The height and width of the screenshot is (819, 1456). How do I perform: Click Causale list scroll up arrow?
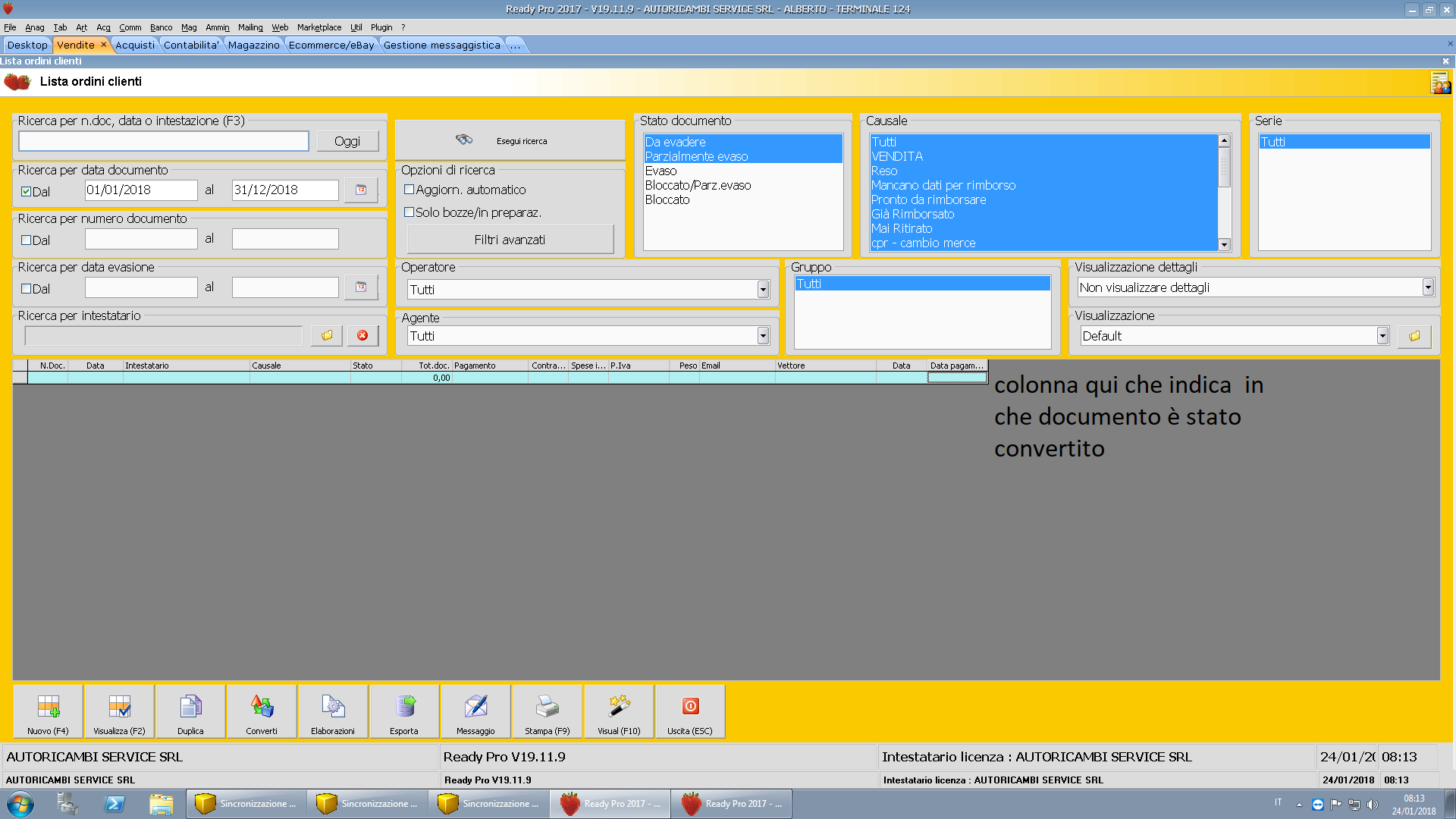point(1224,141)
